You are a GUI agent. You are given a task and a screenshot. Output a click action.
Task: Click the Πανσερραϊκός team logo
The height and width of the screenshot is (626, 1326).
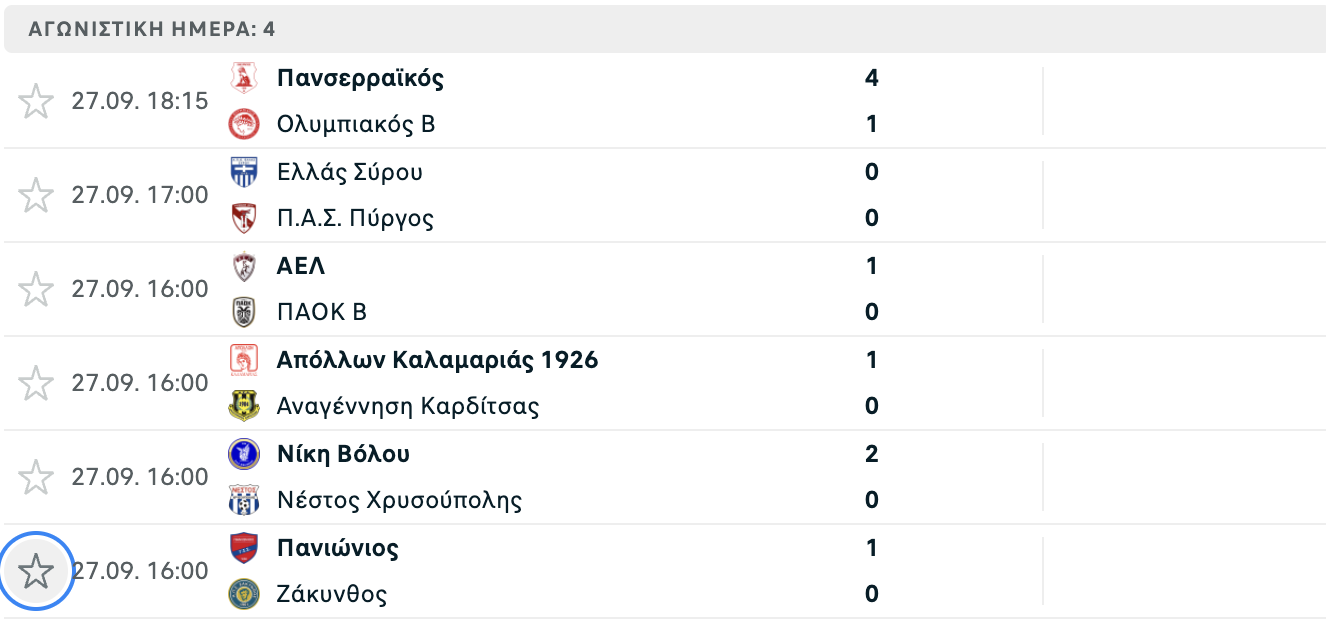coord(244,78)
